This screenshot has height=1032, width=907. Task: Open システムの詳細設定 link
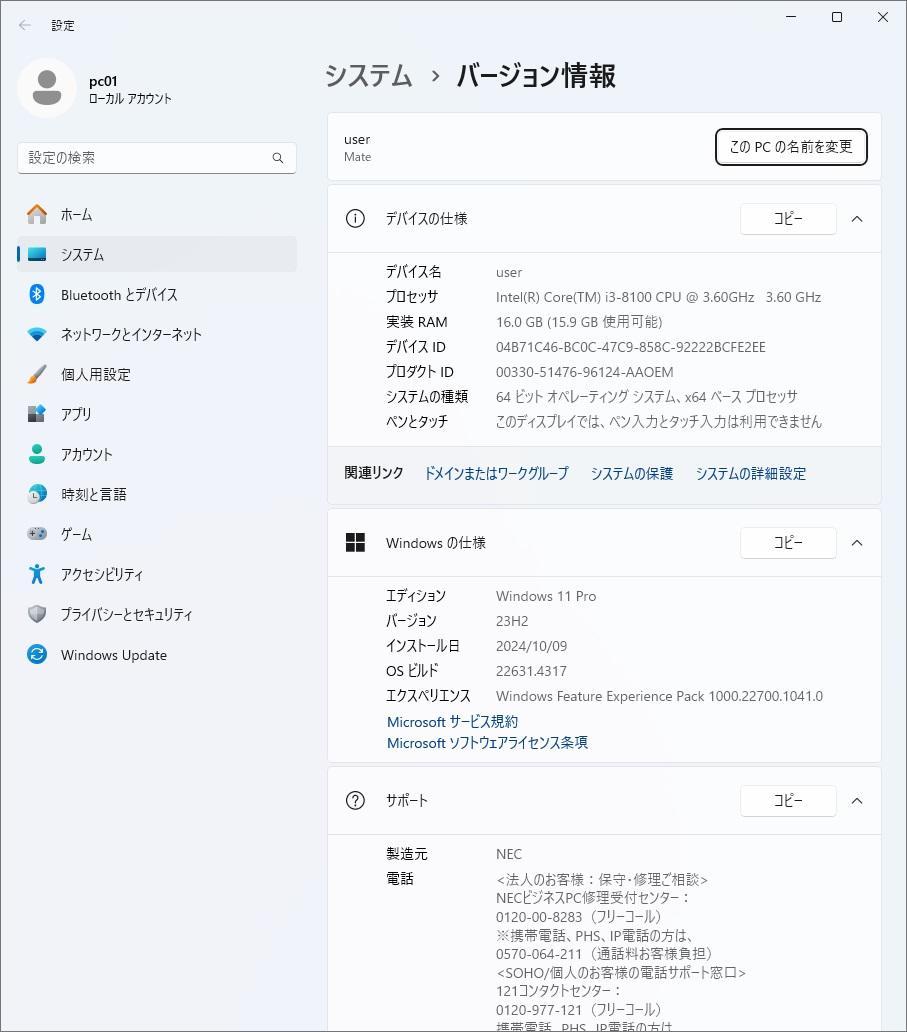(x=751, y=473)
